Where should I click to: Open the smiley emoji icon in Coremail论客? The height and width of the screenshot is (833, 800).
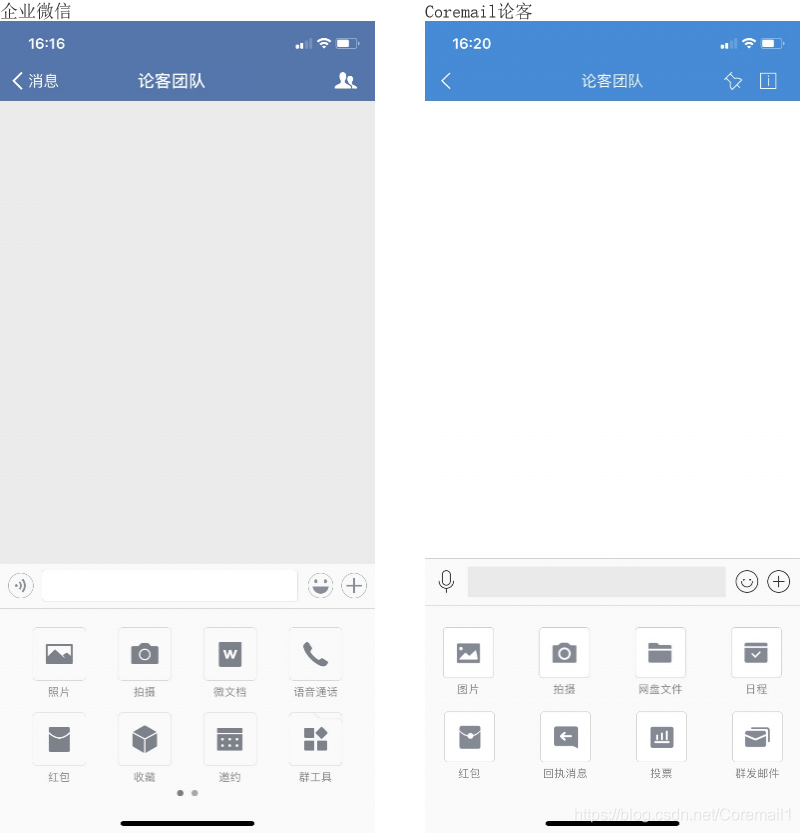[x=746, y=582]
